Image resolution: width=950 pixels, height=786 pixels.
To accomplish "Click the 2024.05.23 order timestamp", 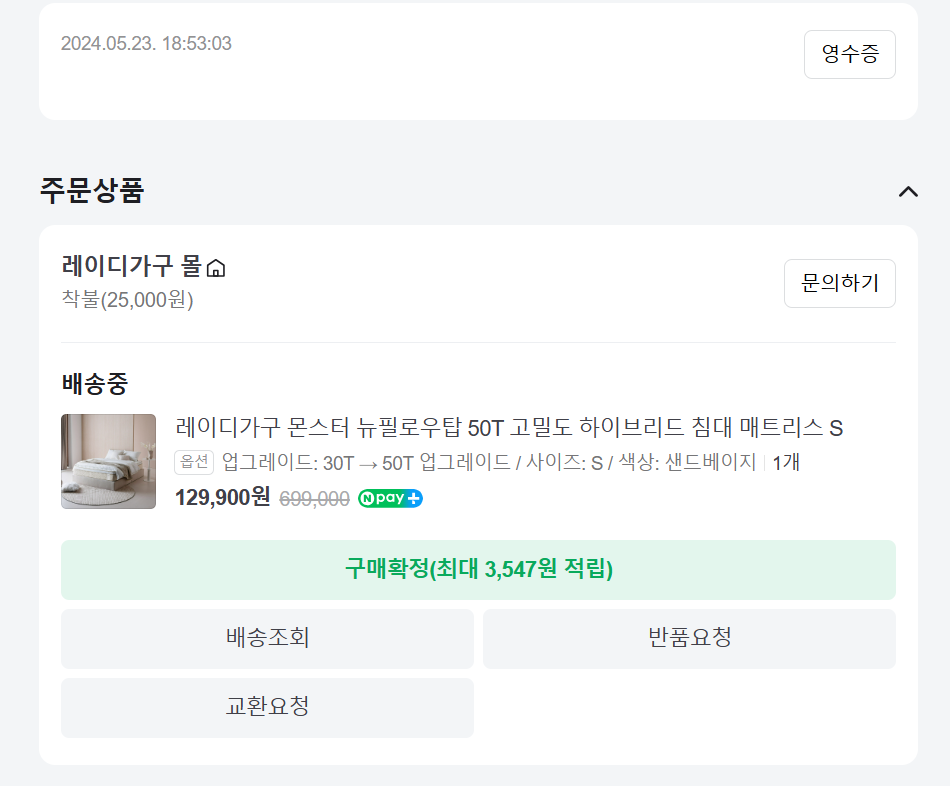I will point(146,44).
